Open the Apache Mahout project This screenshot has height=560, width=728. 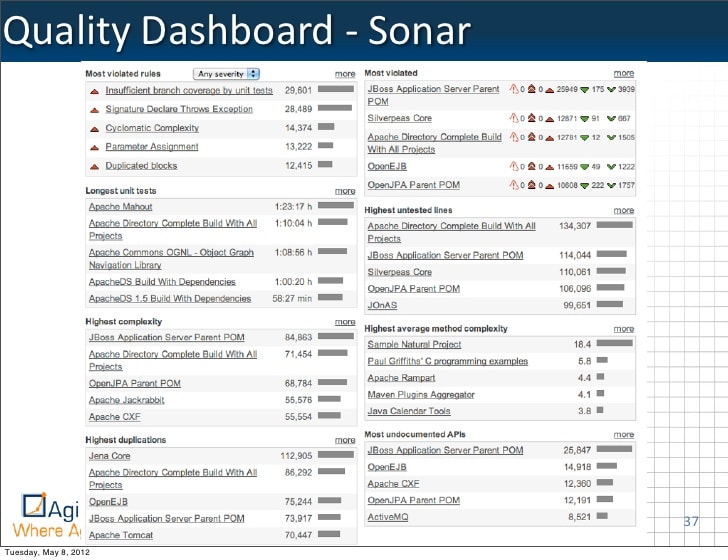[x=122, y=207]
